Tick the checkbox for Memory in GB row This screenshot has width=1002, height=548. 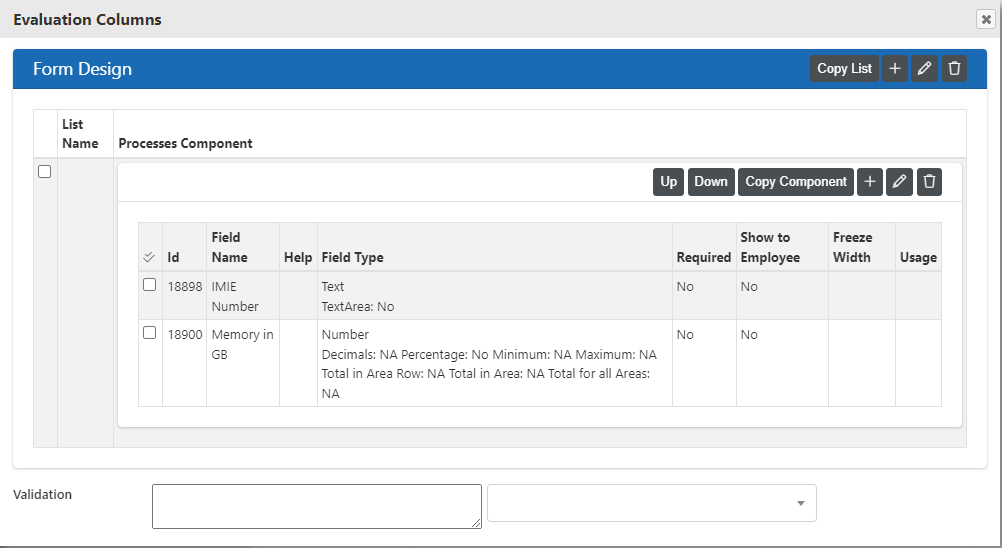[x=150, y=333]
